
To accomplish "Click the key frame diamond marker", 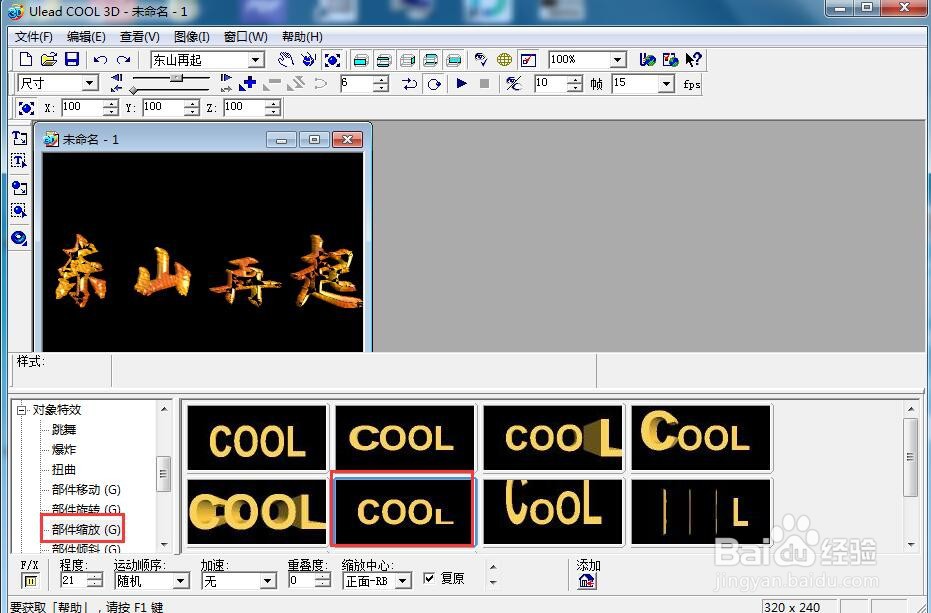I will [134, 90].
